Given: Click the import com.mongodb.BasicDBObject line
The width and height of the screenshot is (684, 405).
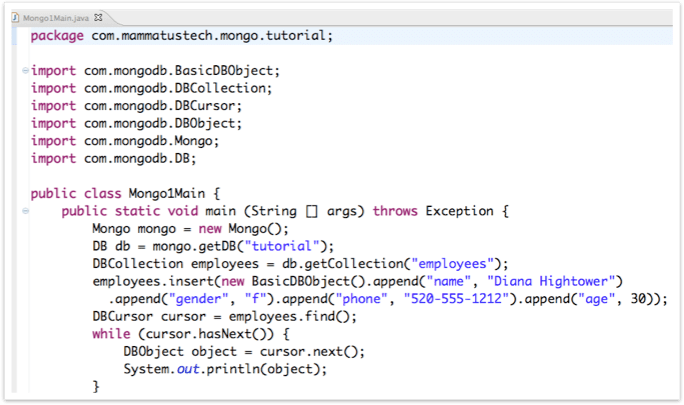Looking at the screenshot, I should pos(155,71).
